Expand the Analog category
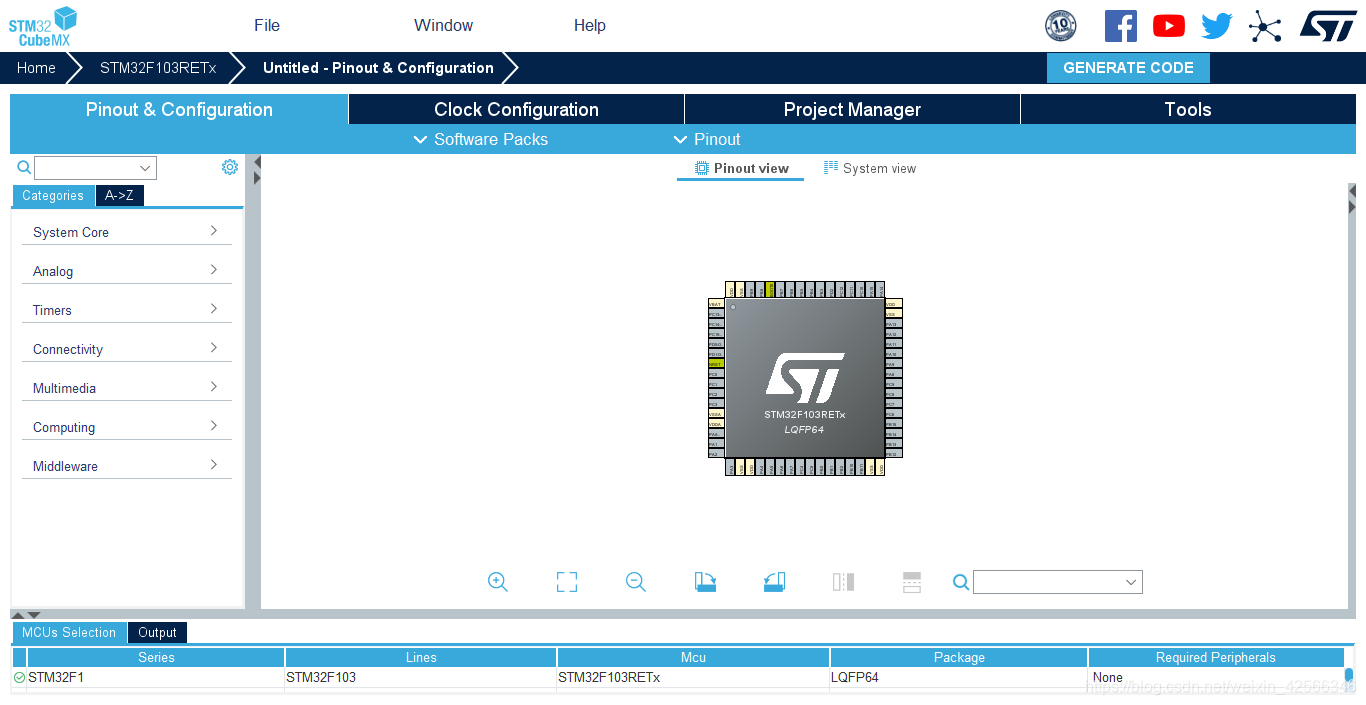 [126, 271]
